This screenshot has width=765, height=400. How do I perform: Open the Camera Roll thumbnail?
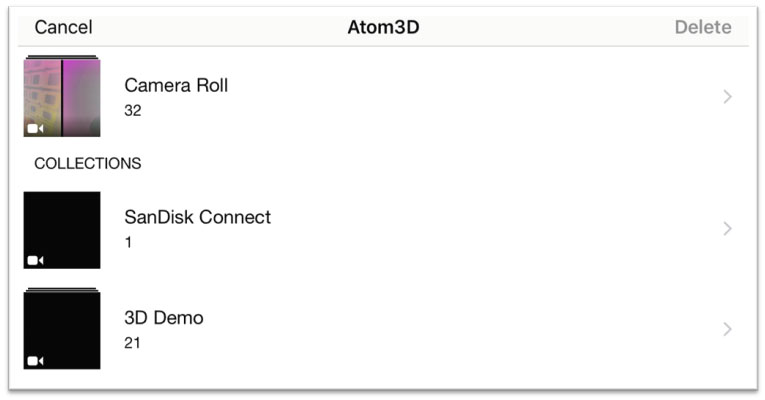[x=62, y=98]
